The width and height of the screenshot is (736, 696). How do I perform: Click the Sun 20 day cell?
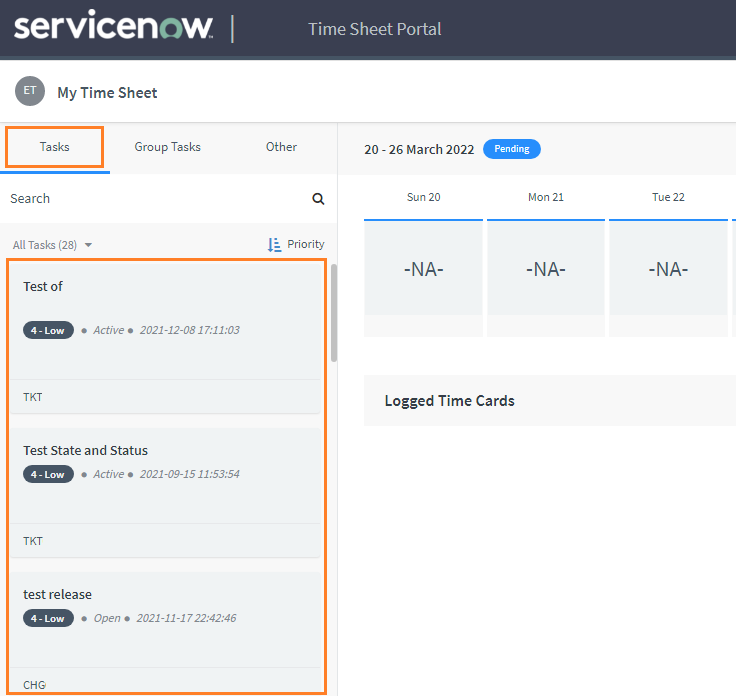(423, 269)
